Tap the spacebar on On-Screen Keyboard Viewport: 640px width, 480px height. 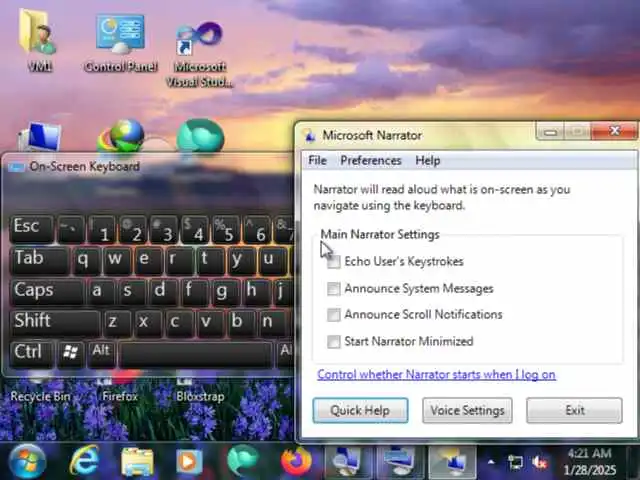point(196,354)
